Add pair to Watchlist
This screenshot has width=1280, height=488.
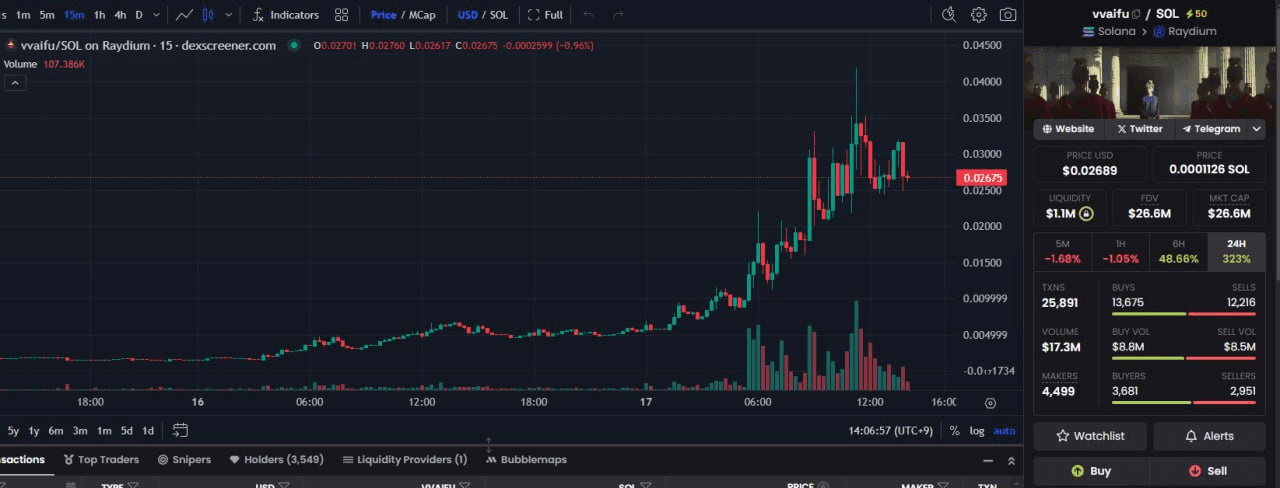click(1091, 436)
